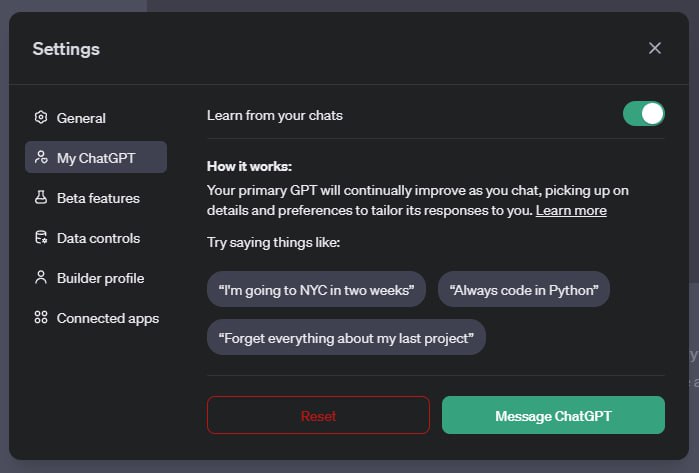699x473 pixels.
Task: Click the grid icon for Connected apps
Action: [41, 318]
